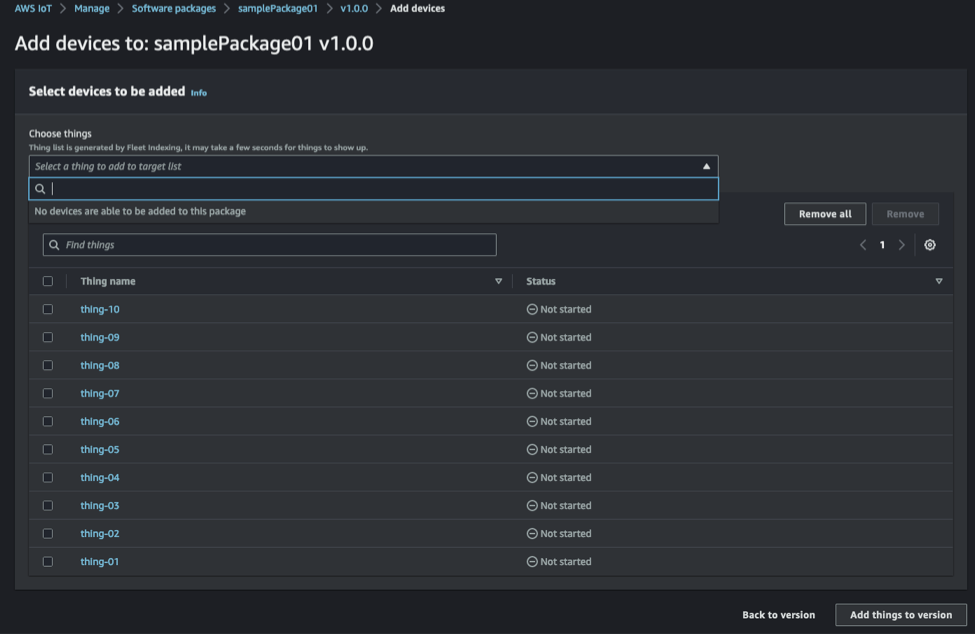This screenshot has height=635, width=975.
Task: Check the checkbox for thing-10
Action: pos(47,309)
